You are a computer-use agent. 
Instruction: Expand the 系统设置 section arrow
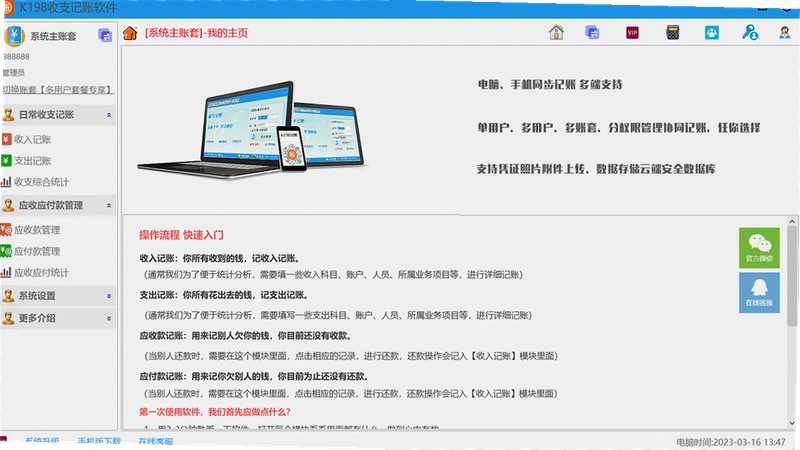(x=109, y=296)
